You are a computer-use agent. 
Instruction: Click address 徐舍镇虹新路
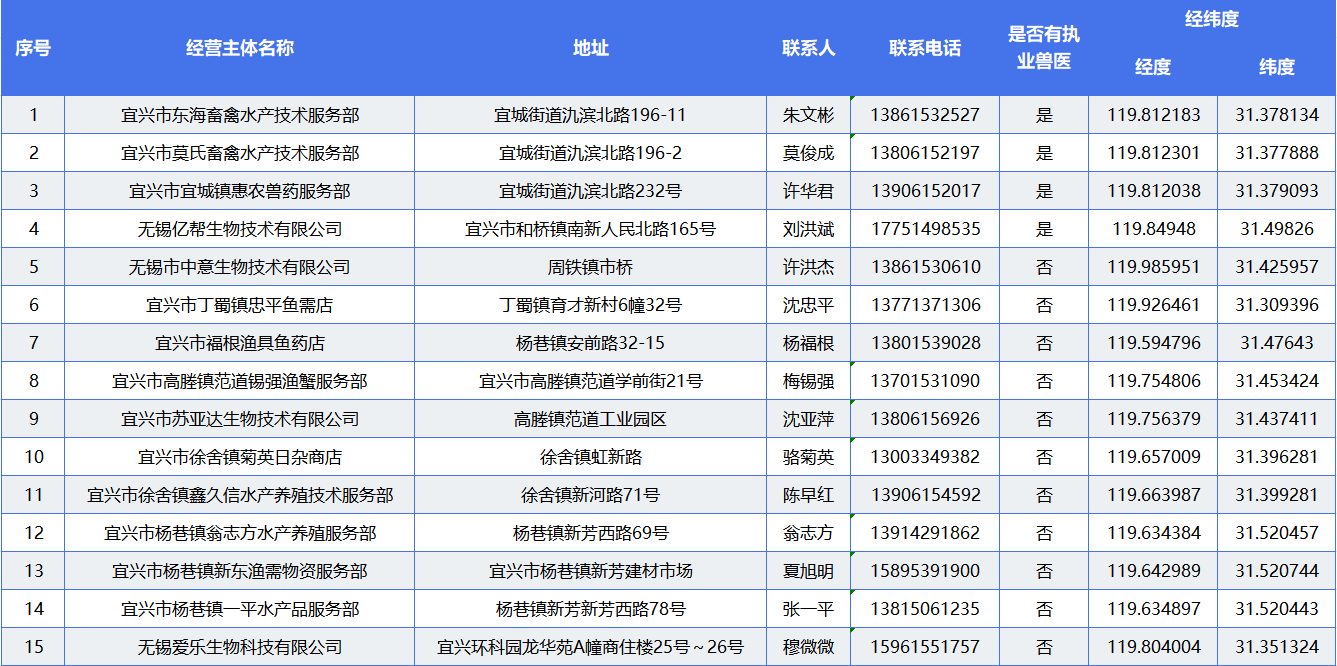591,457
